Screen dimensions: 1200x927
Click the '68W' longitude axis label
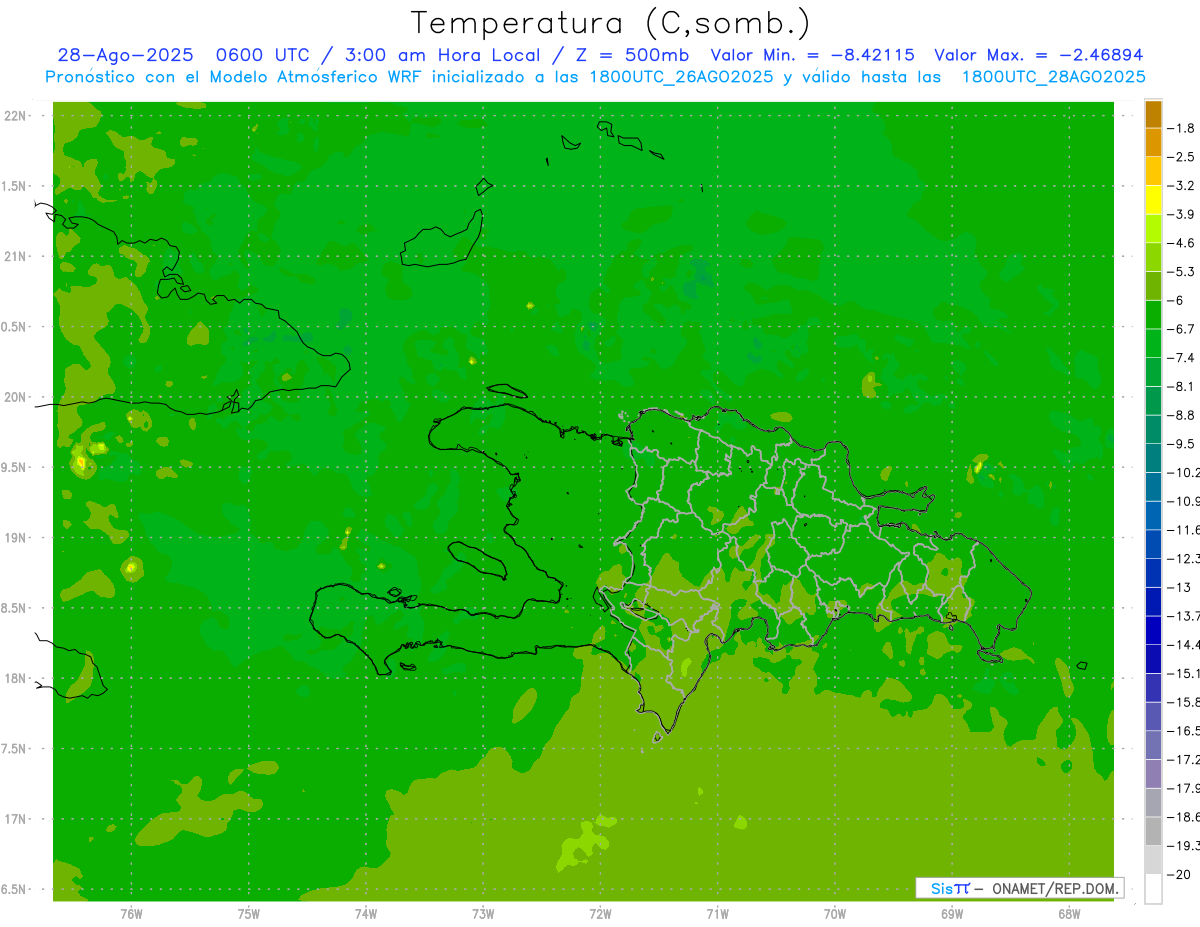[x=1069, y=914]
